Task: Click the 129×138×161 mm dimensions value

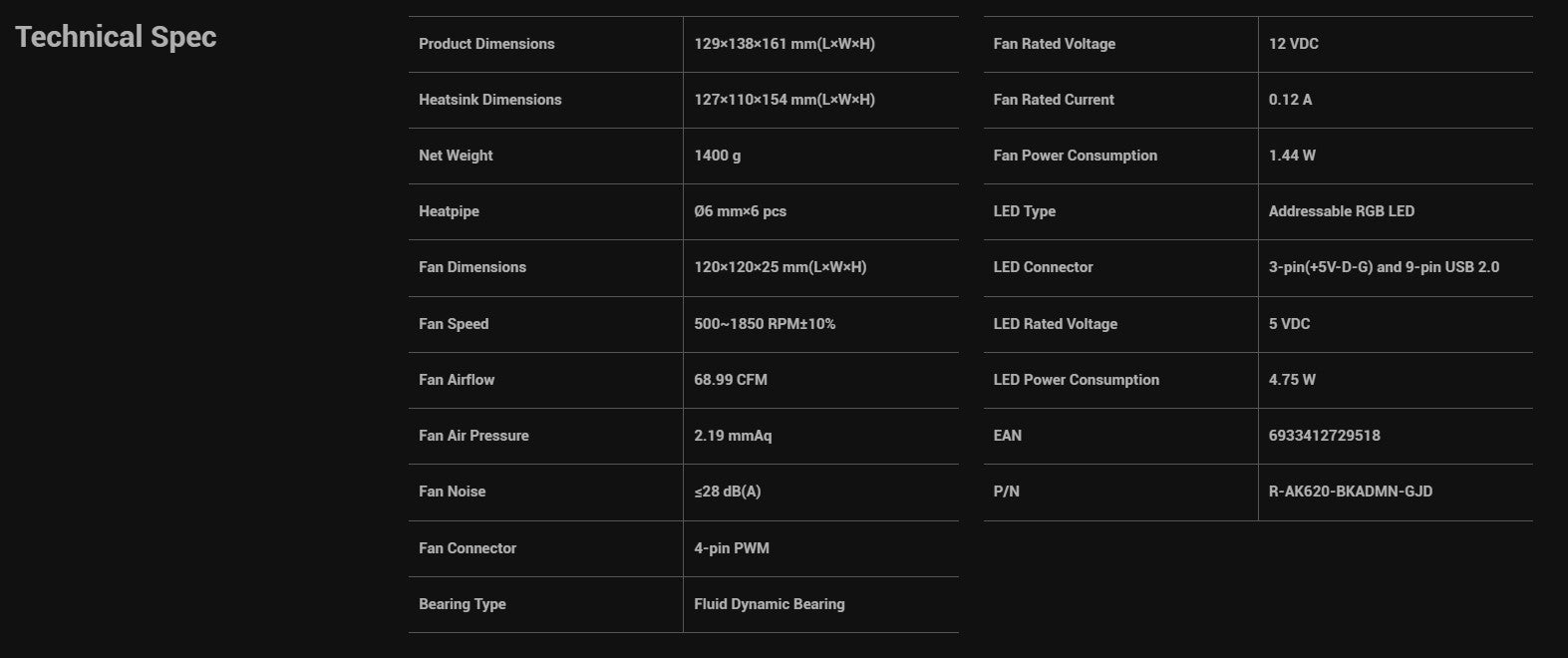Action: click(x=784, y=44)
